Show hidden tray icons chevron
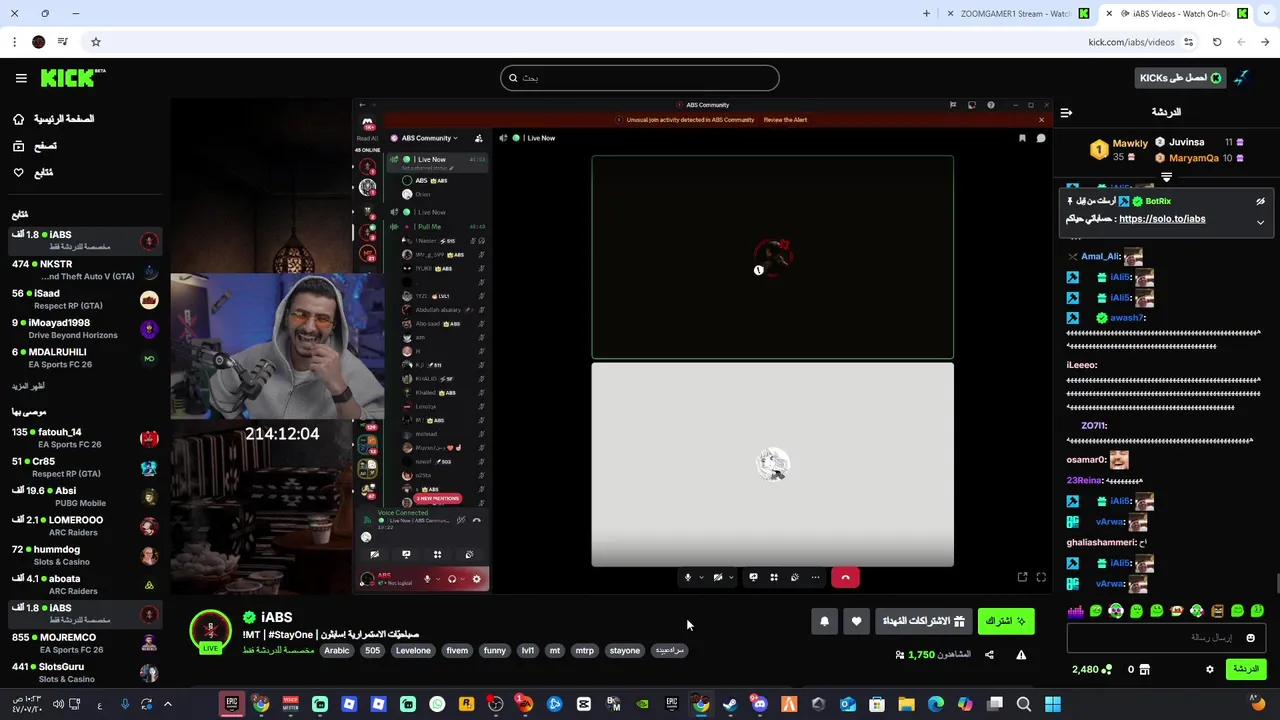This screenshot has width=1280, height=720. click(x=167, y=704)
